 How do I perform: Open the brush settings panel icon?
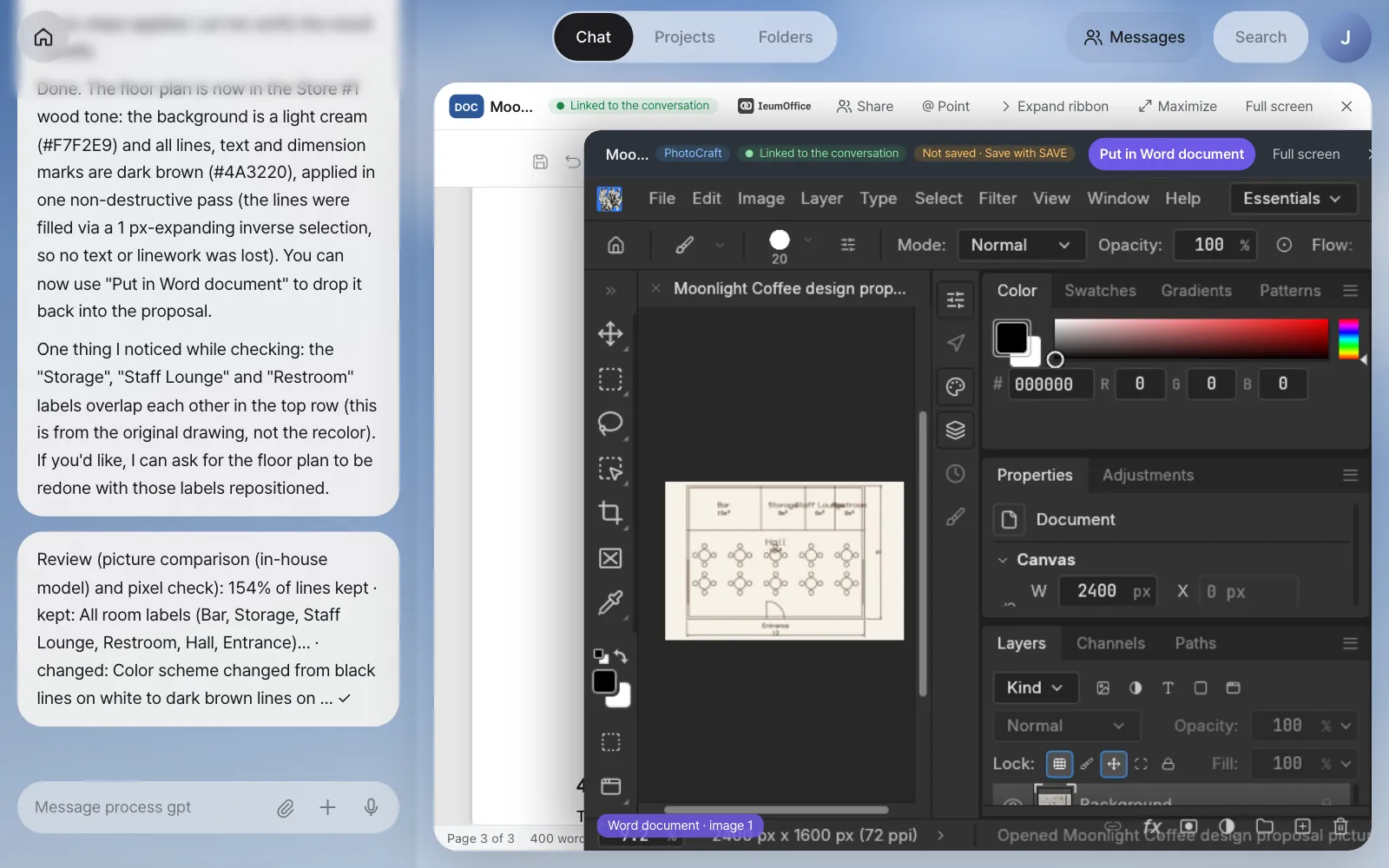(x=955, y=517)
